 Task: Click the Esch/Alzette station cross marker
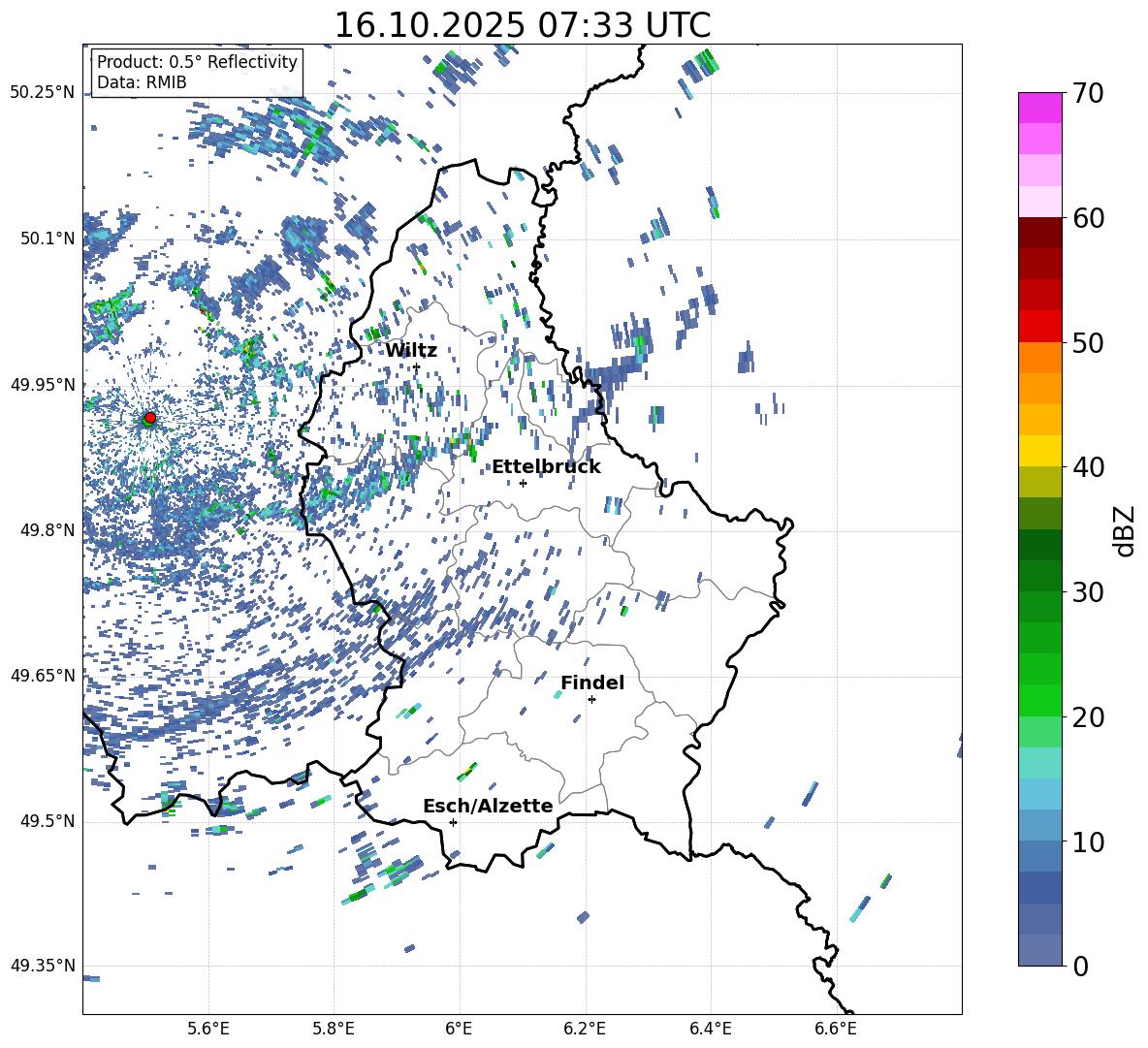453,822
